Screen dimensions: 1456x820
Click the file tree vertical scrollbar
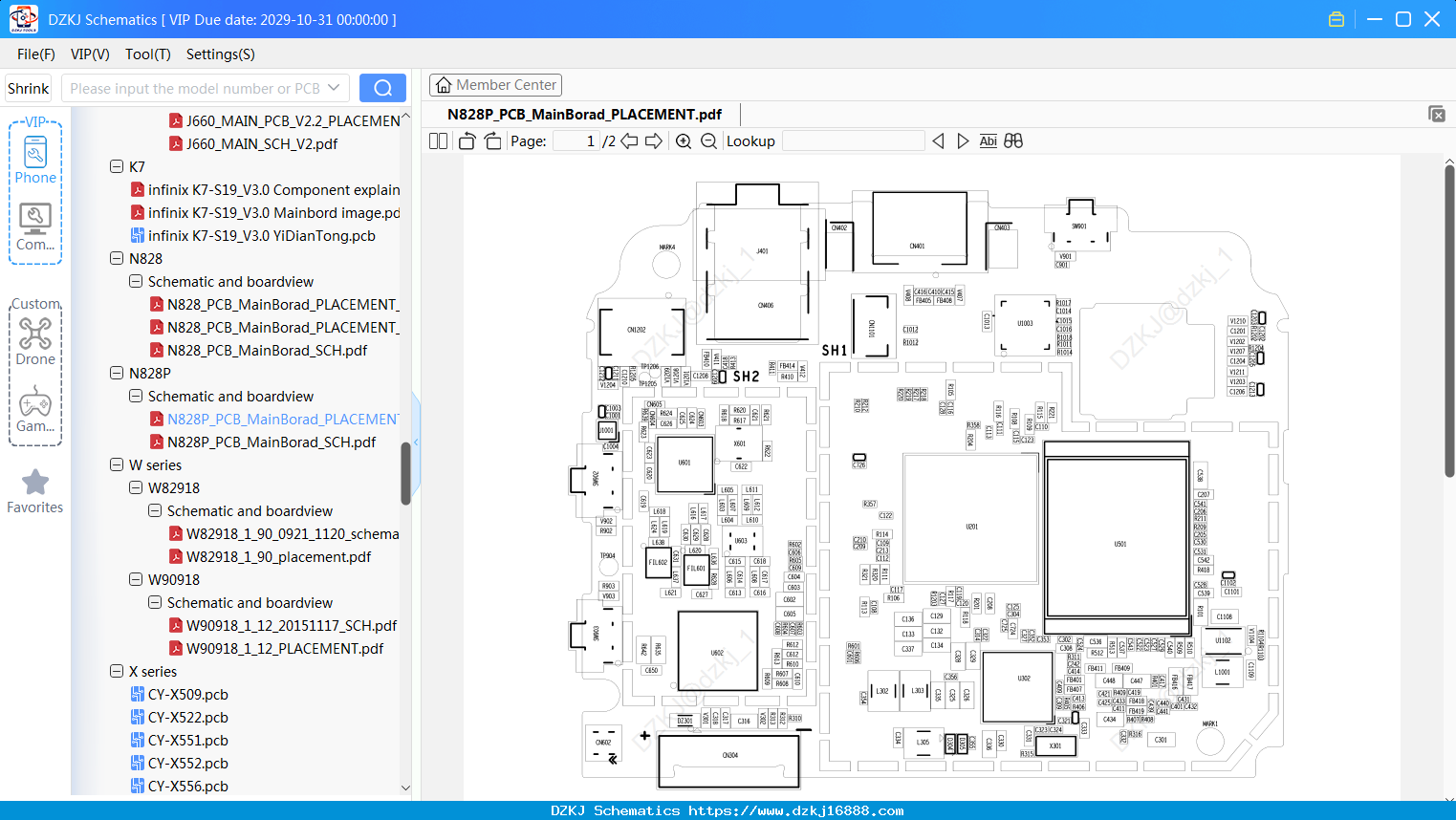coord(405,473)
